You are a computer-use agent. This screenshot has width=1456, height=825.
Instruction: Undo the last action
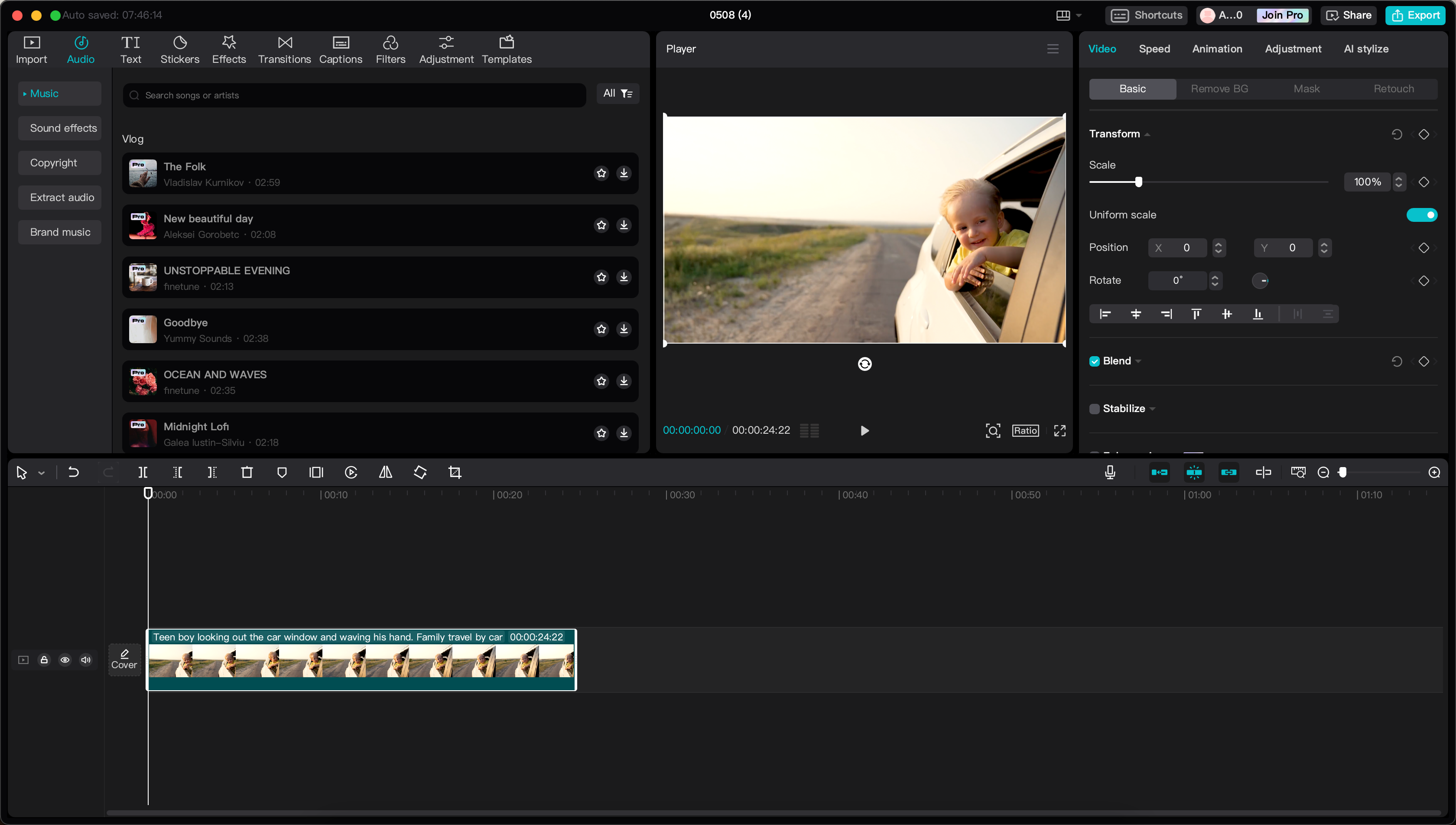tap(72, 472)
